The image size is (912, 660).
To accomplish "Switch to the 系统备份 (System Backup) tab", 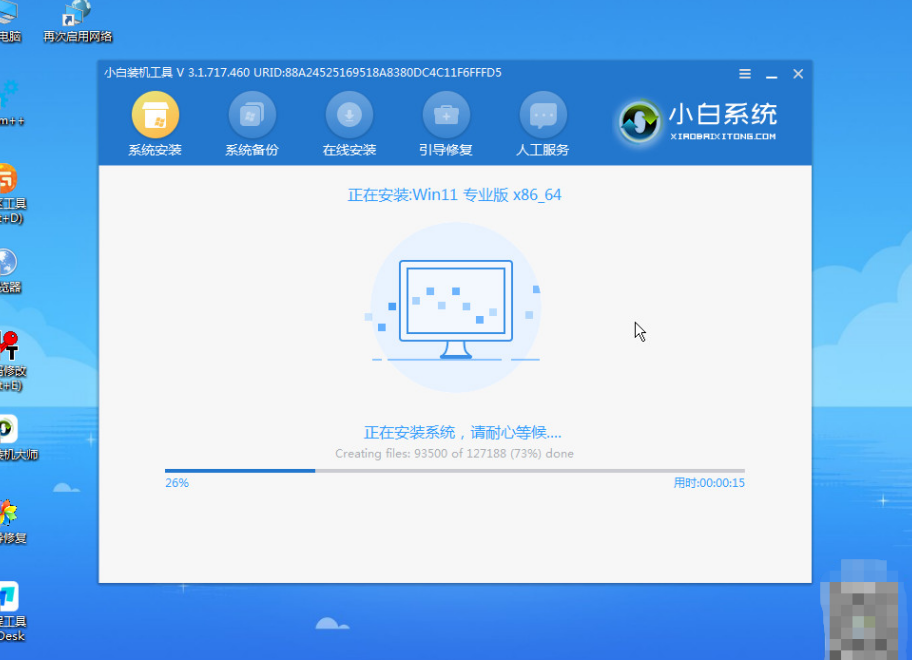I will click(x=251, y=122).
